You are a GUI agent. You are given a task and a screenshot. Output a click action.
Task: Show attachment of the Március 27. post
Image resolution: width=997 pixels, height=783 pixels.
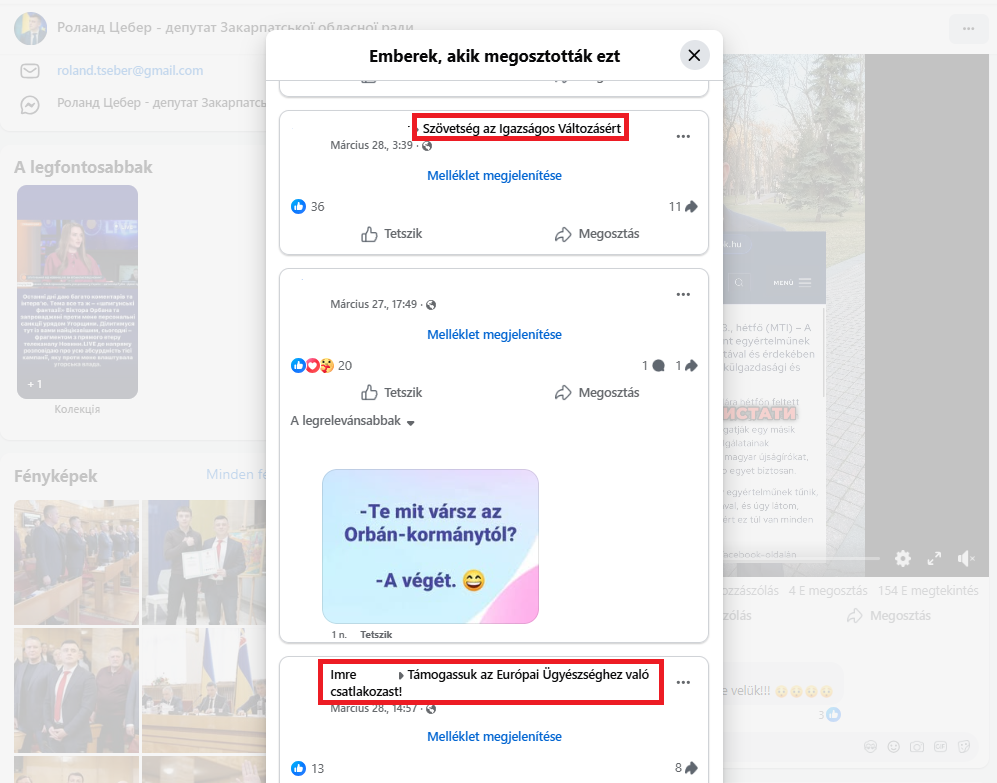click(494, 335)
